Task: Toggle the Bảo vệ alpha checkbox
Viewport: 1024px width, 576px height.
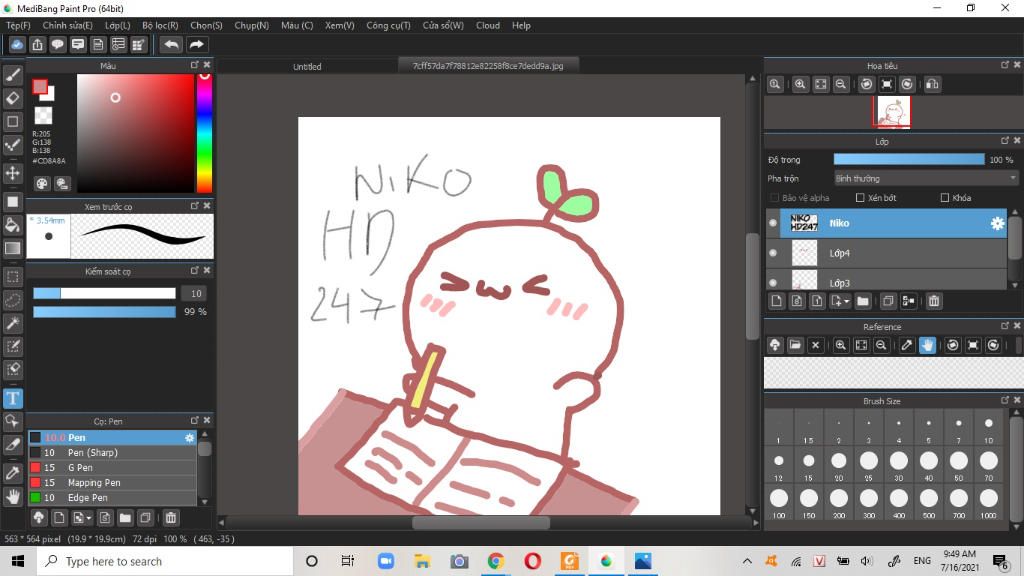Action: [x=775, y=198]
